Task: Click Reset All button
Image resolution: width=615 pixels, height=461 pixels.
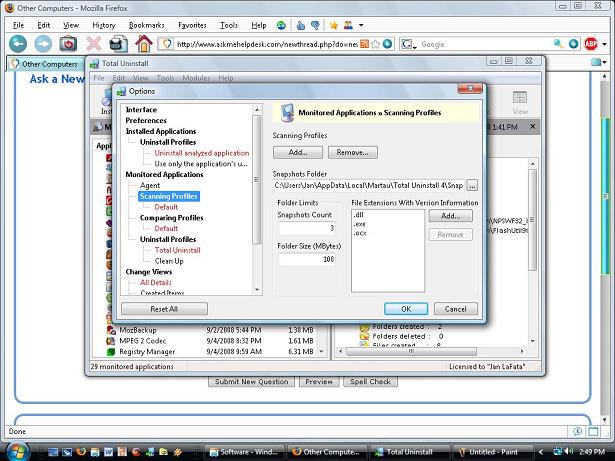Action: tap(164, 309)
